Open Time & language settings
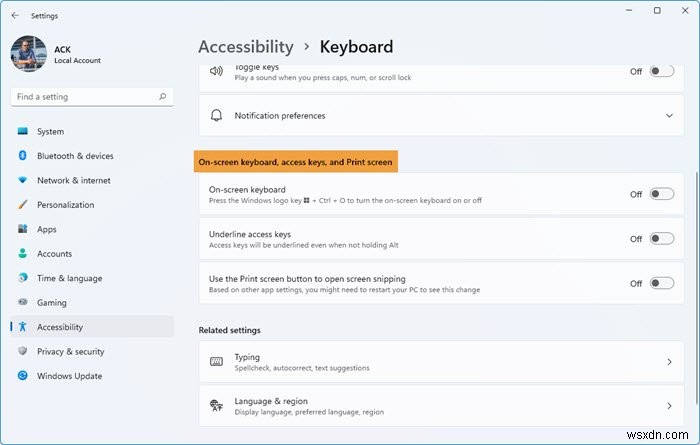Image resolution: width=700 pixels, height=445 pixels. pos(92,278)
